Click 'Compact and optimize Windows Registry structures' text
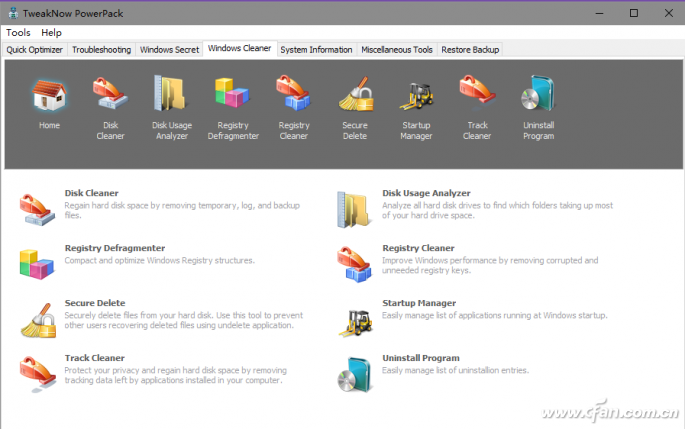Screen dimensions: 685x429 click(x=159, y=260)
